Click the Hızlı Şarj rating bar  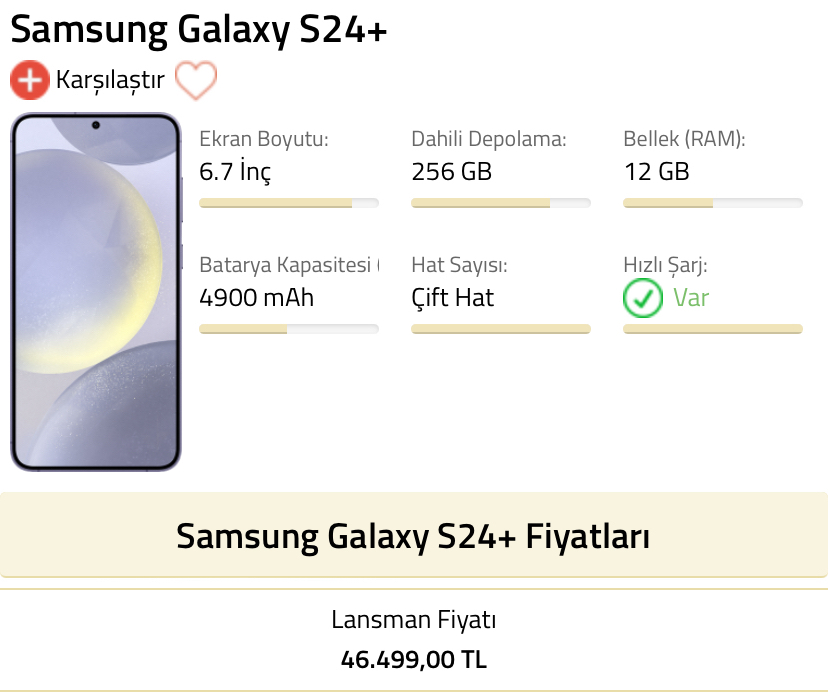tap(713, 328)
